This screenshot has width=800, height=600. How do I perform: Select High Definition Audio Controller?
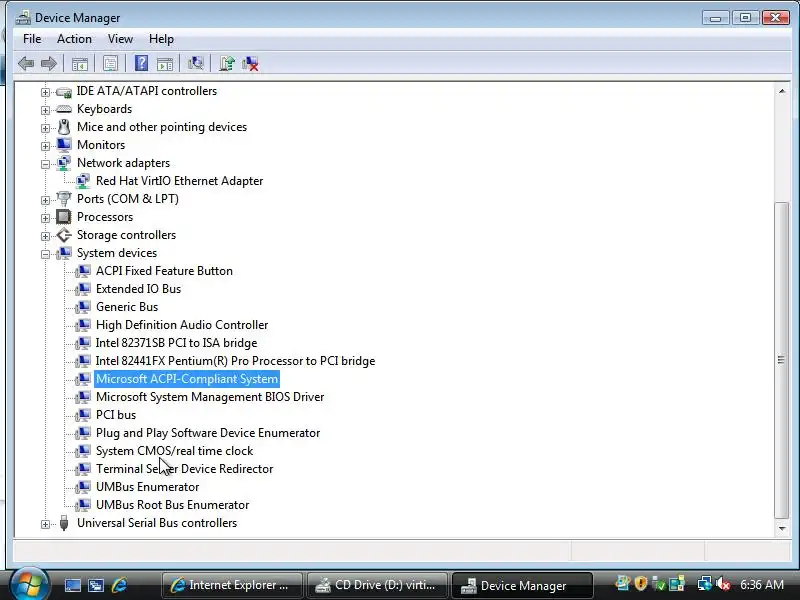tap(182, 325)
